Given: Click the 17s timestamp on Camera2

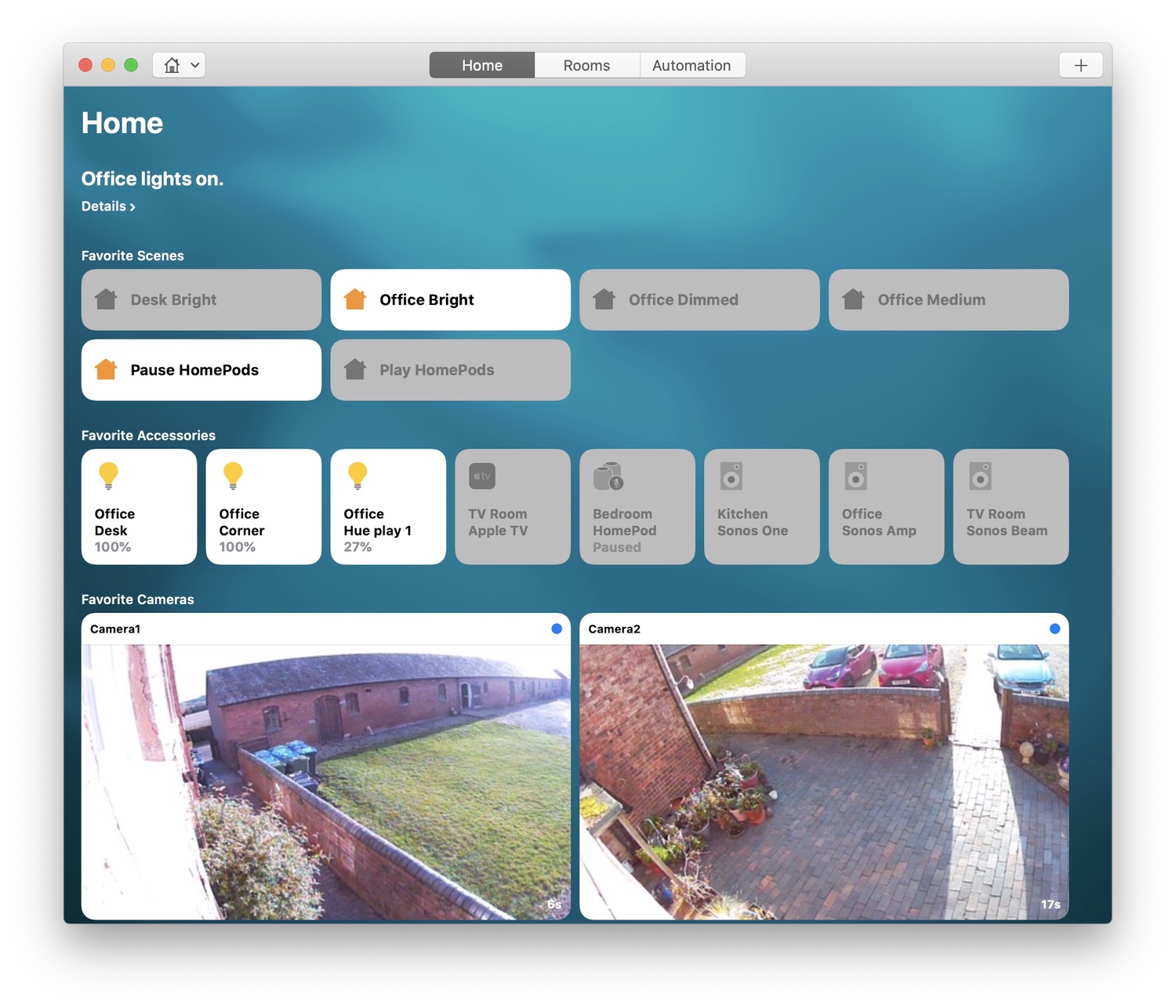Looking at the screenshot, I should click(x=1051, y=905).
